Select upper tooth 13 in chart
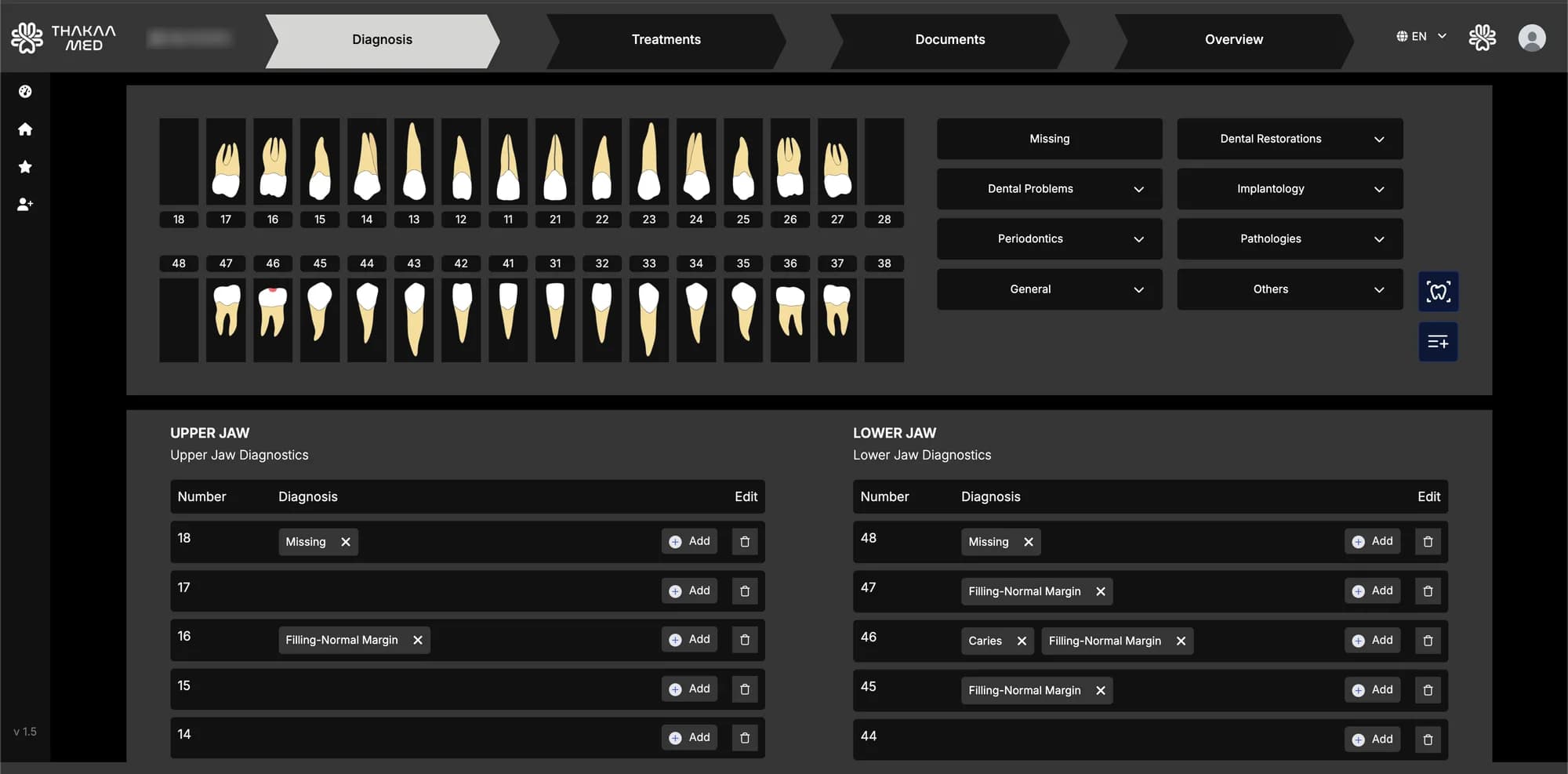This screenshot has height=774, width=1568. coord(414,162)
